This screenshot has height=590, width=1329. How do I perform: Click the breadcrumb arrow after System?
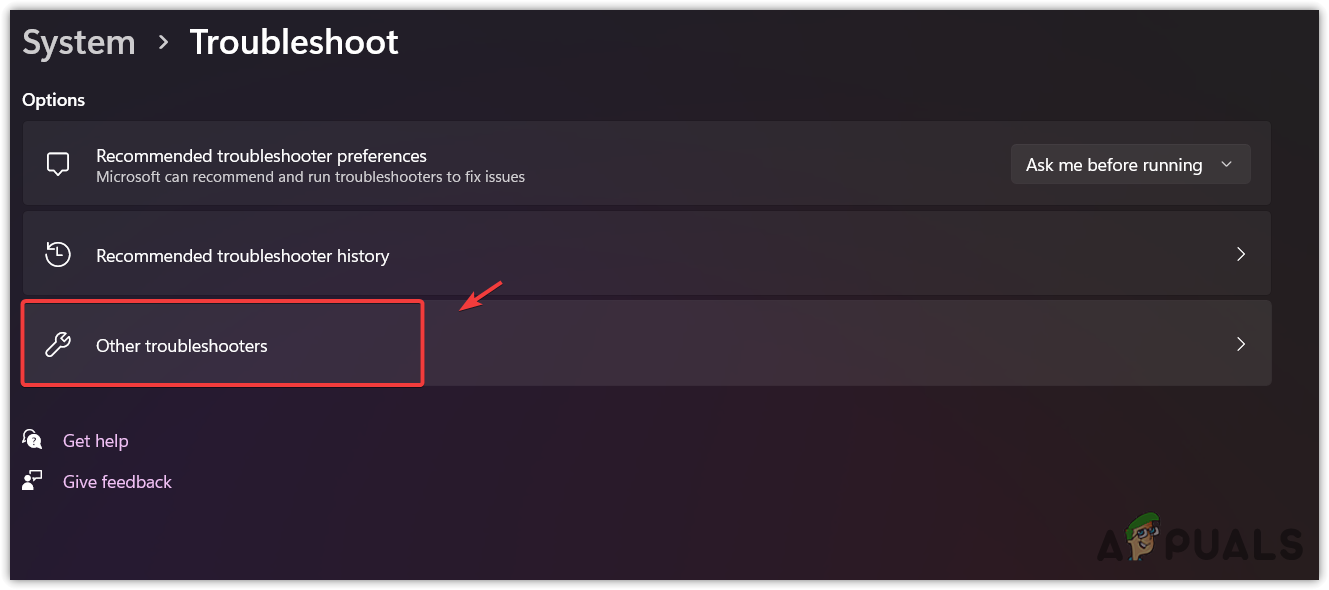click(x=163, y=43)
